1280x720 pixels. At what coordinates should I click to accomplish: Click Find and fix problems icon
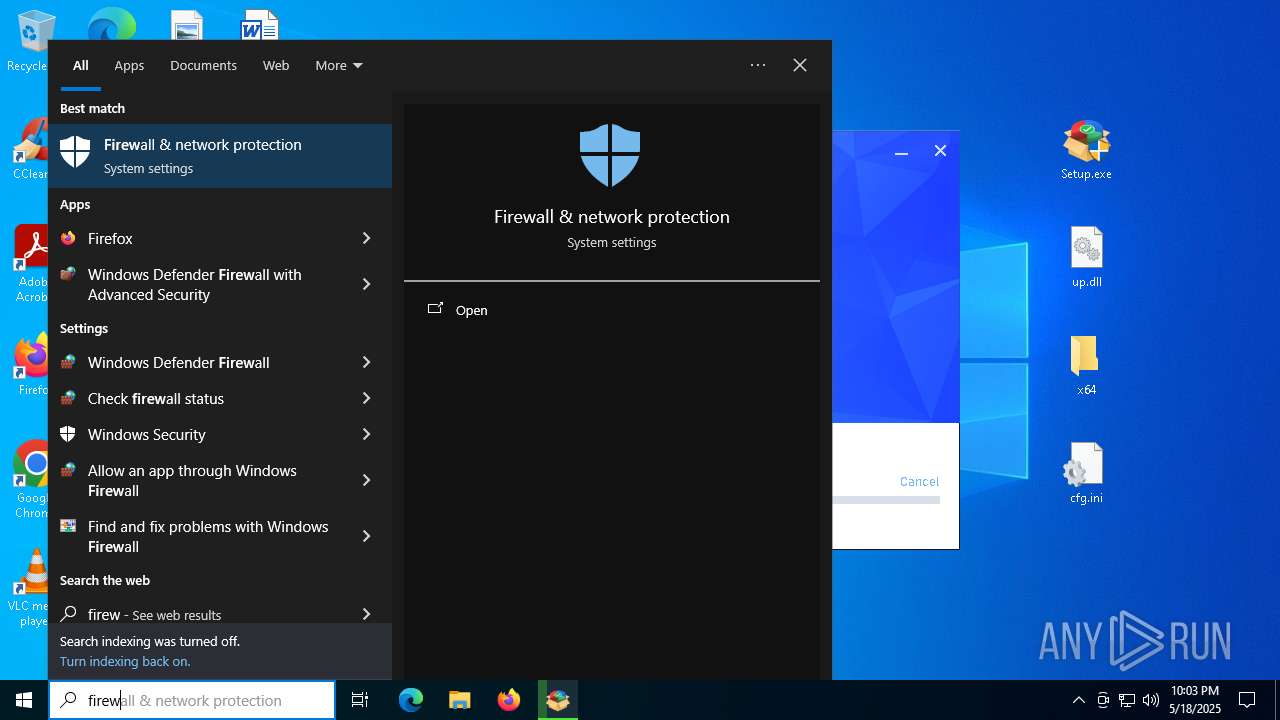68,526
